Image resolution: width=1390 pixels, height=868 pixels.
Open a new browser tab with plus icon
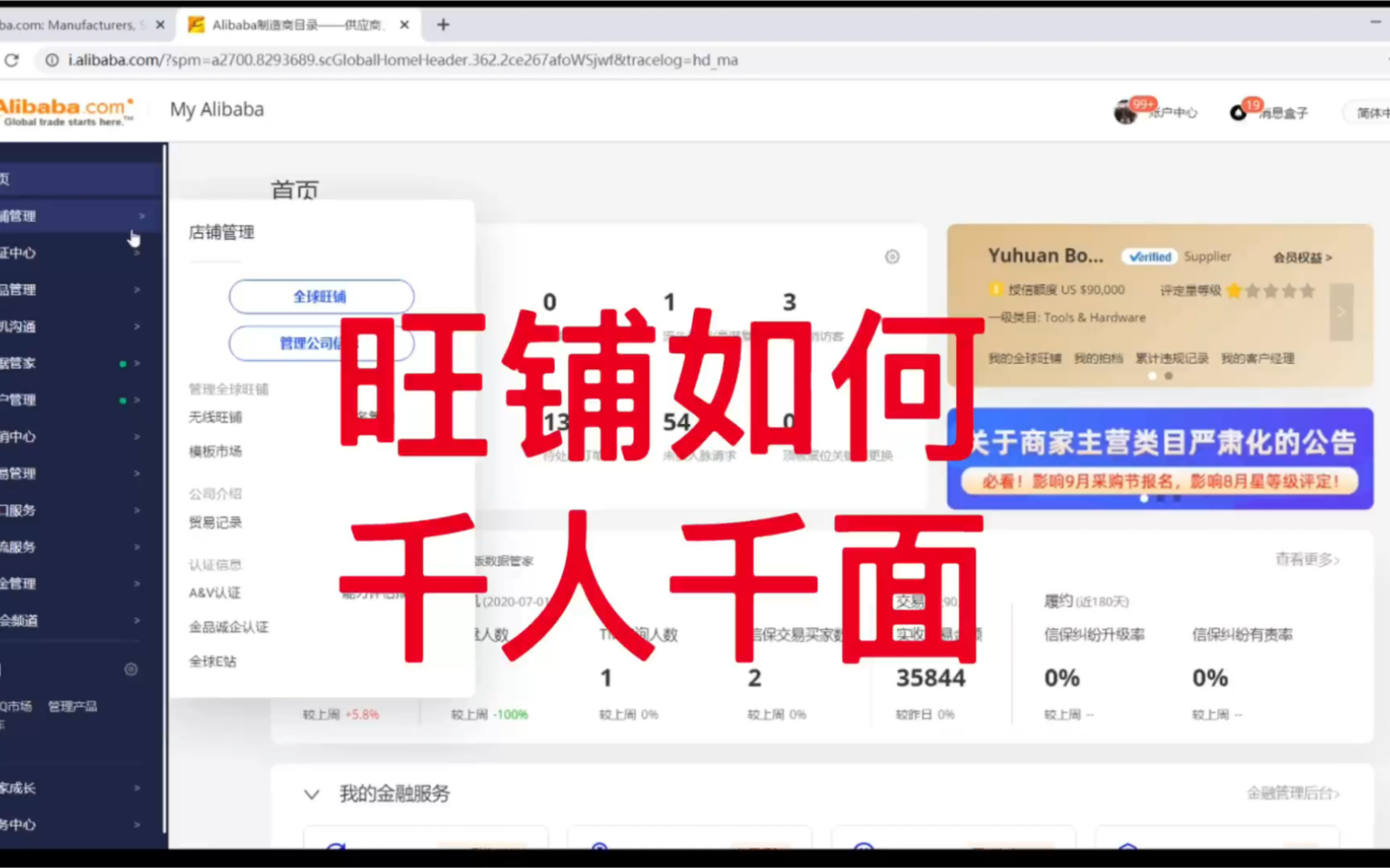443,25
